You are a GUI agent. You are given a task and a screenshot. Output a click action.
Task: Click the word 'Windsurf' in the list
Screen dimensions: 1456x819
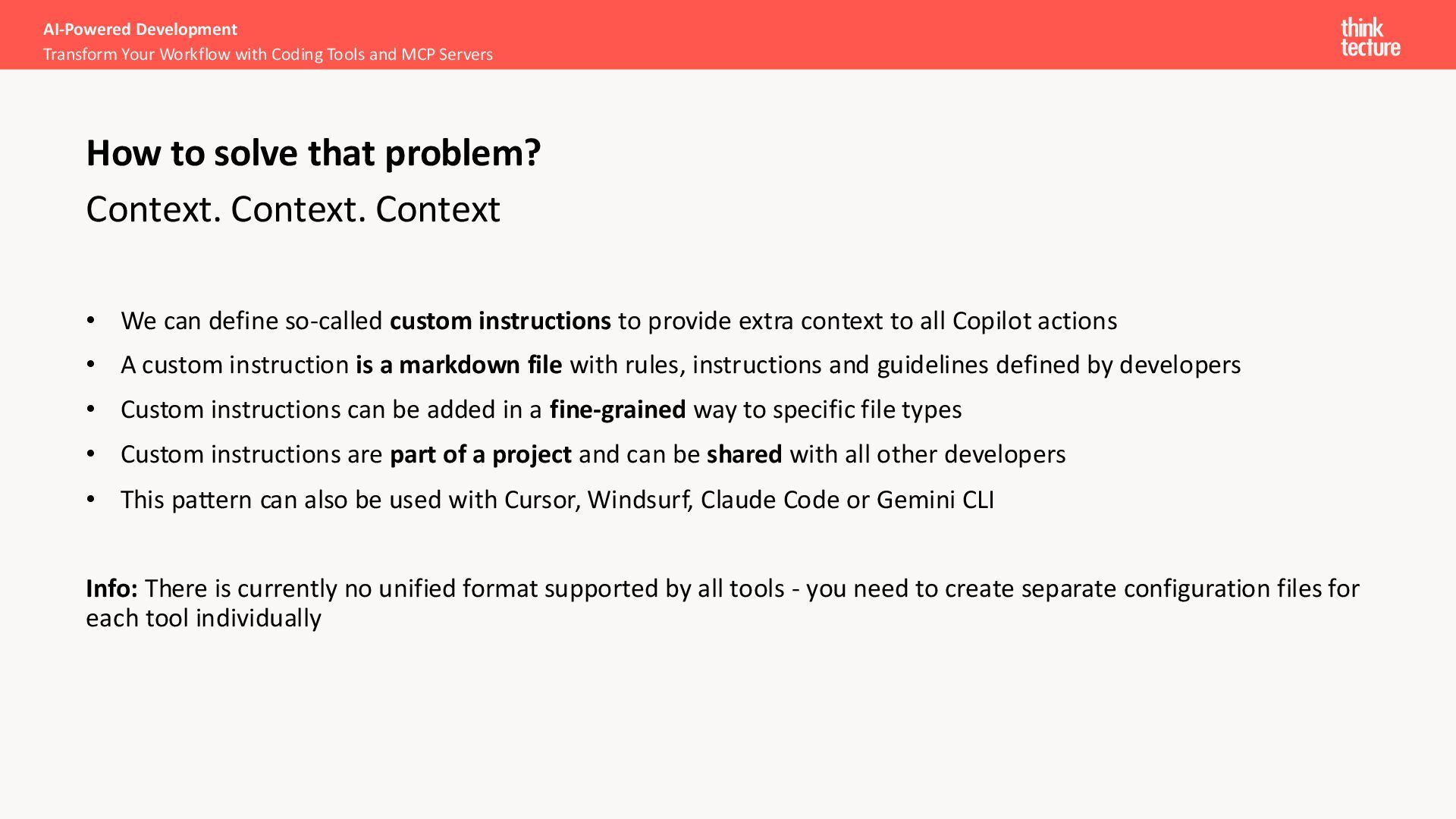point(640,500)
